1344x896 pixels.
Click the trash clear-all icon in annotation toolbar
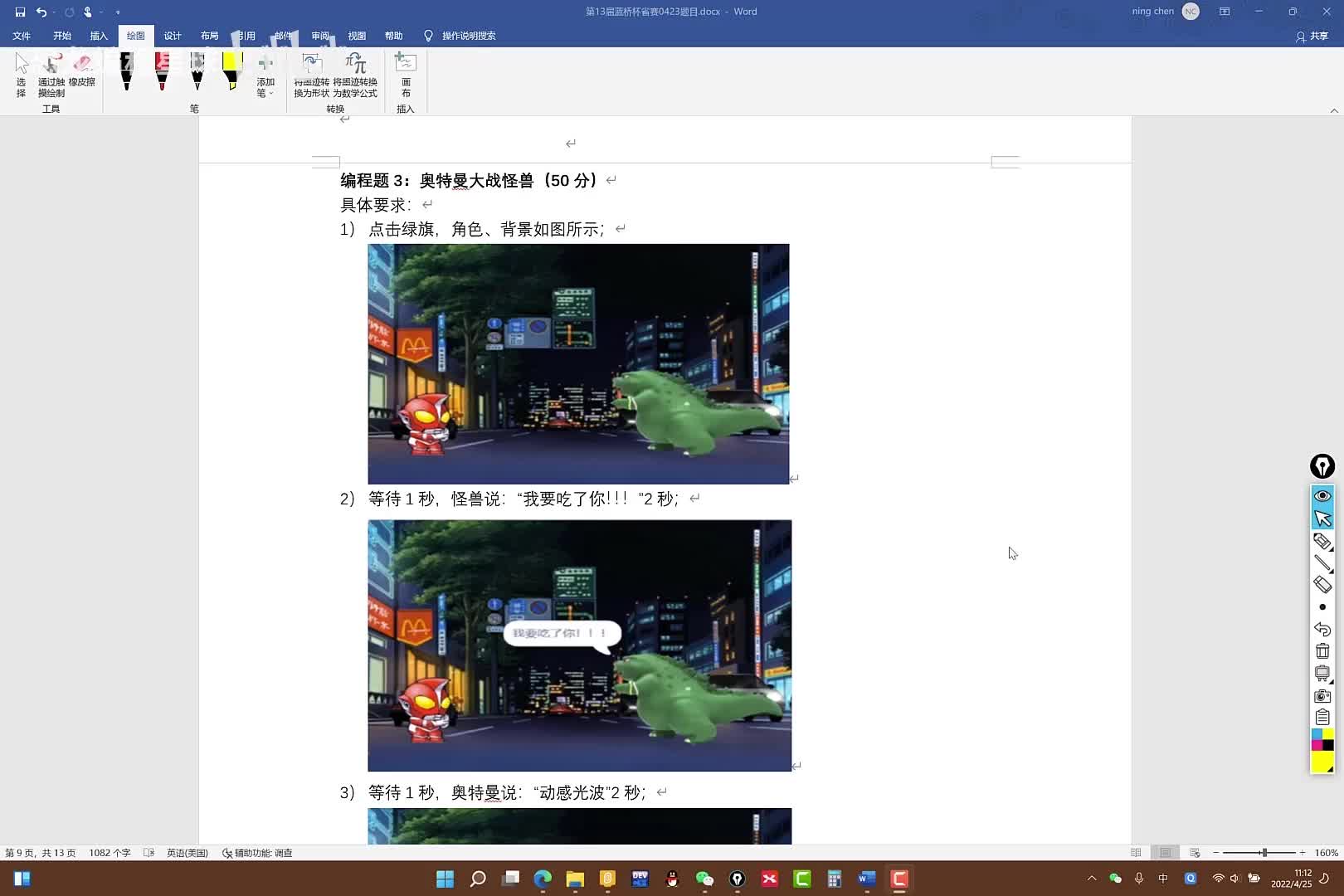[1322, 651]
